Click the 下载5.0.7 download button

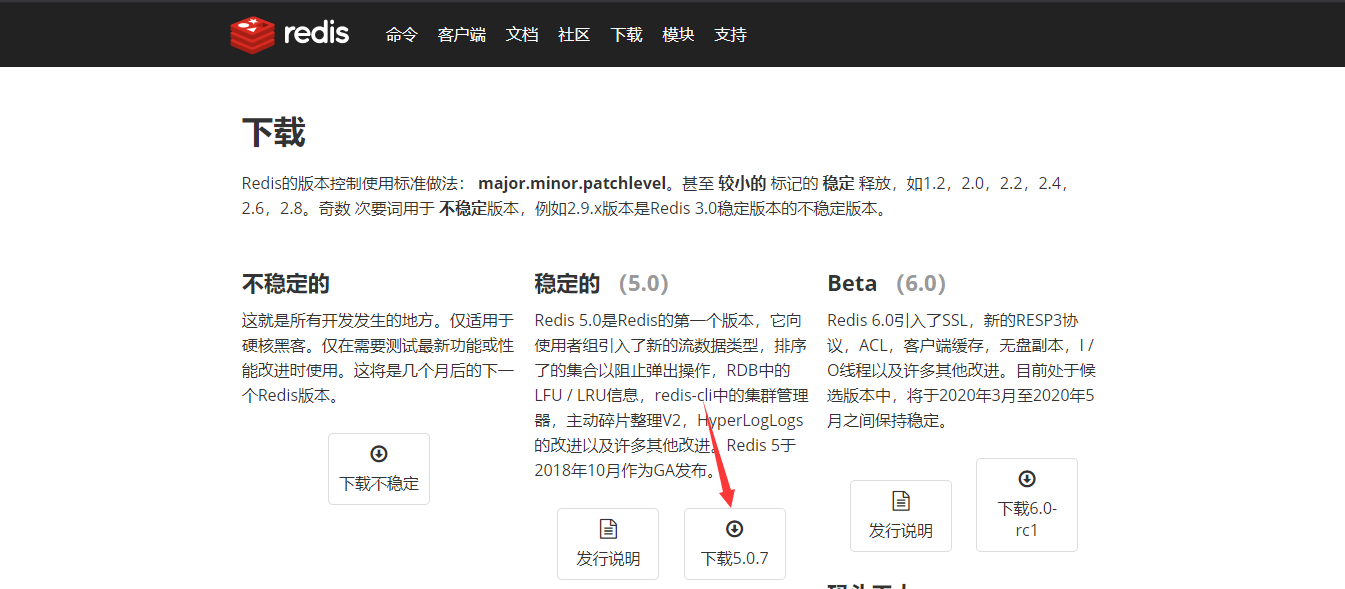735,544
